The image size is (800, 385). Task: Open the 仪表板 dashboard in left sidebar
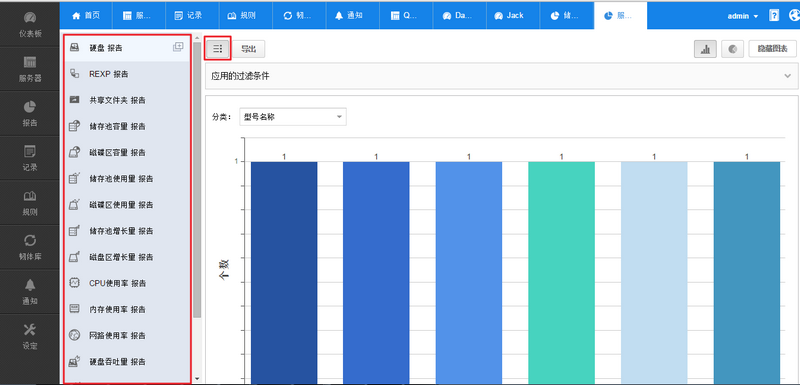pyautogui.click(x=30, y=25)
